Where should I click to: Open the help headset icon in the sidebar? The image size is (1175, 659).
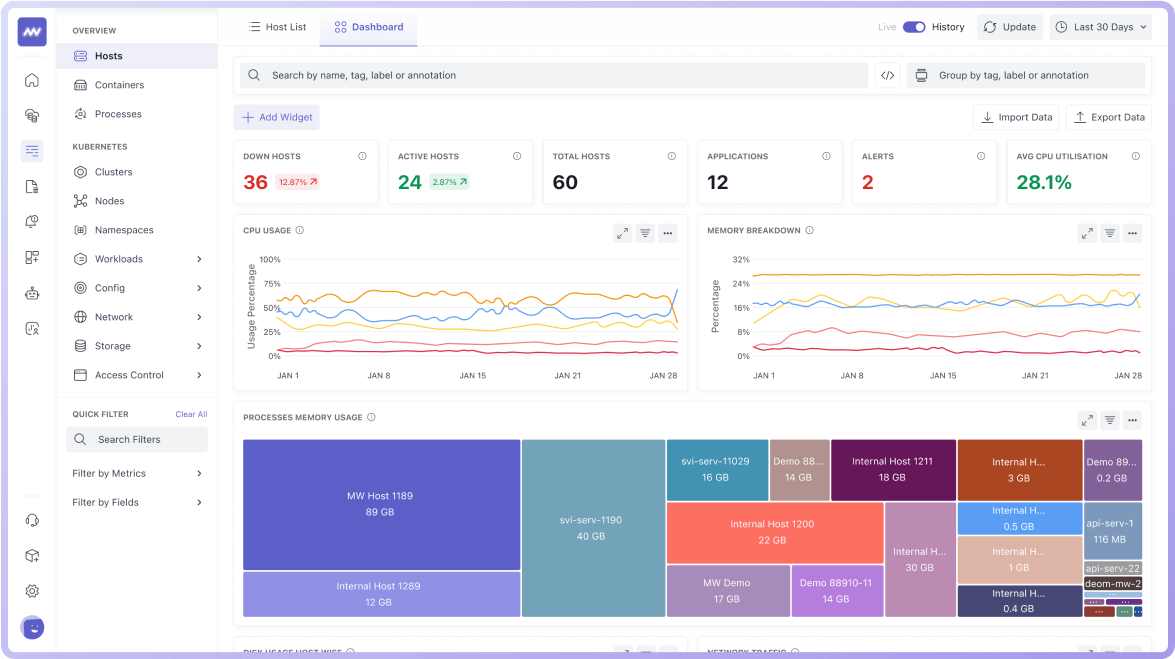click(x=31, y=519)
